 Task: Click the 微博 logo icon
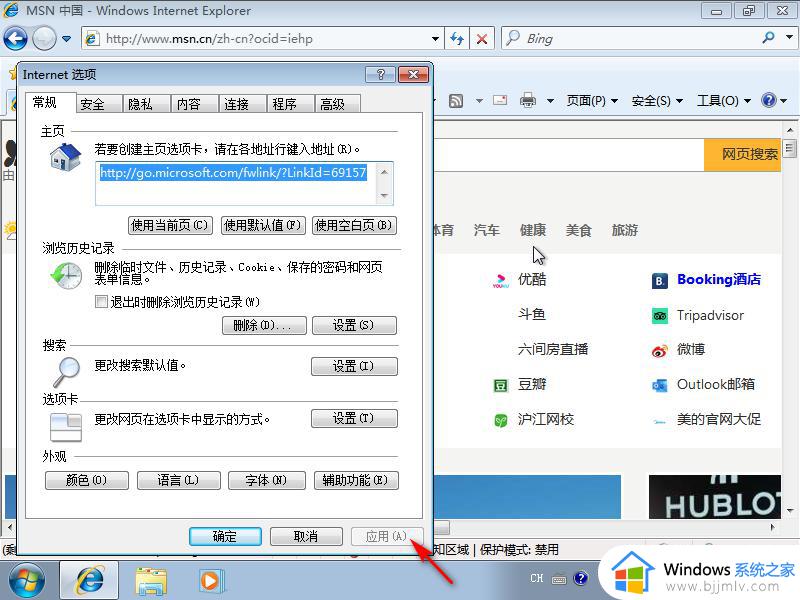(x=660, y=351)
